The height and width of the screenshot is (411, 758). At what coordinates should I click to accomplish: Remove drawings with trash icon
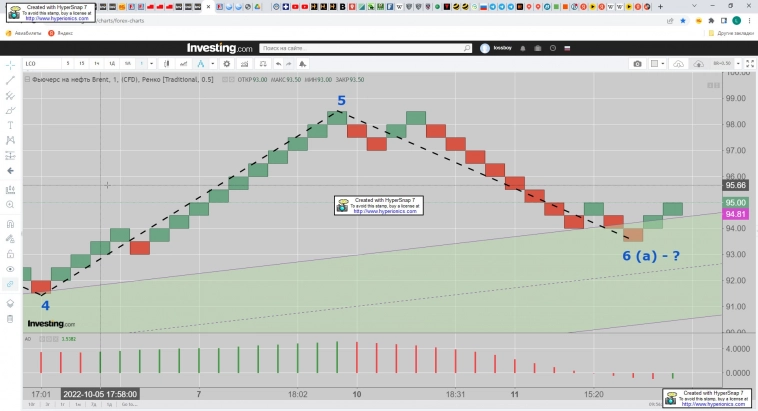pos(10,319)
